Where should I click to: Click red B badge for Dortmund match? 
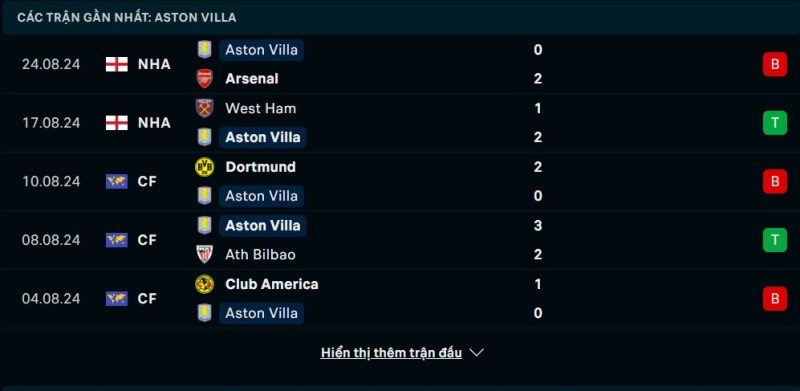click(774, 181)
